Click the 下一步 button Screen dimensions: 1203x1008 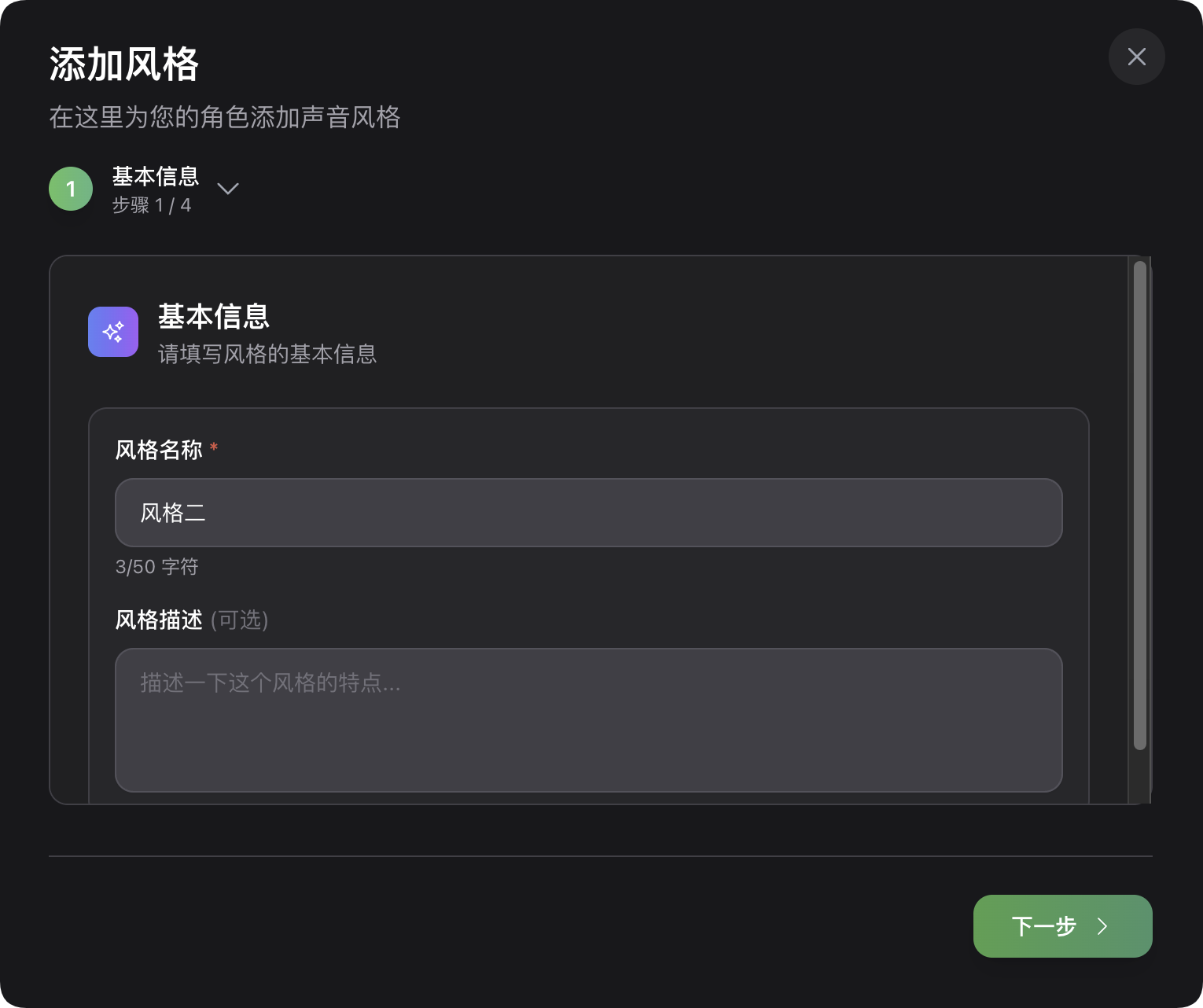point(1061,926)
